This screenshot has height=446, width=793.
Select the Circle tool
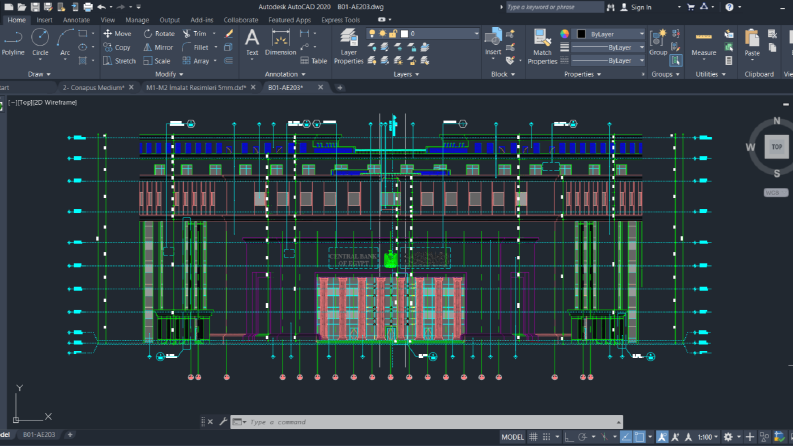tap(40, 42)
